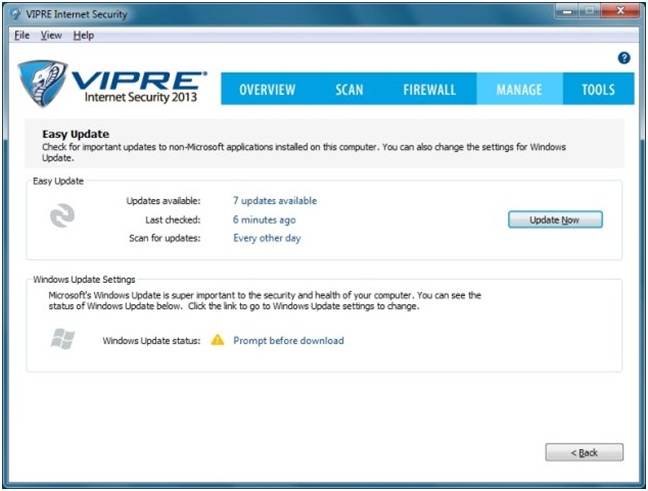Switch to the Overview tab
The width and height of the screenshot is (648, 491).
pos(267,90)
